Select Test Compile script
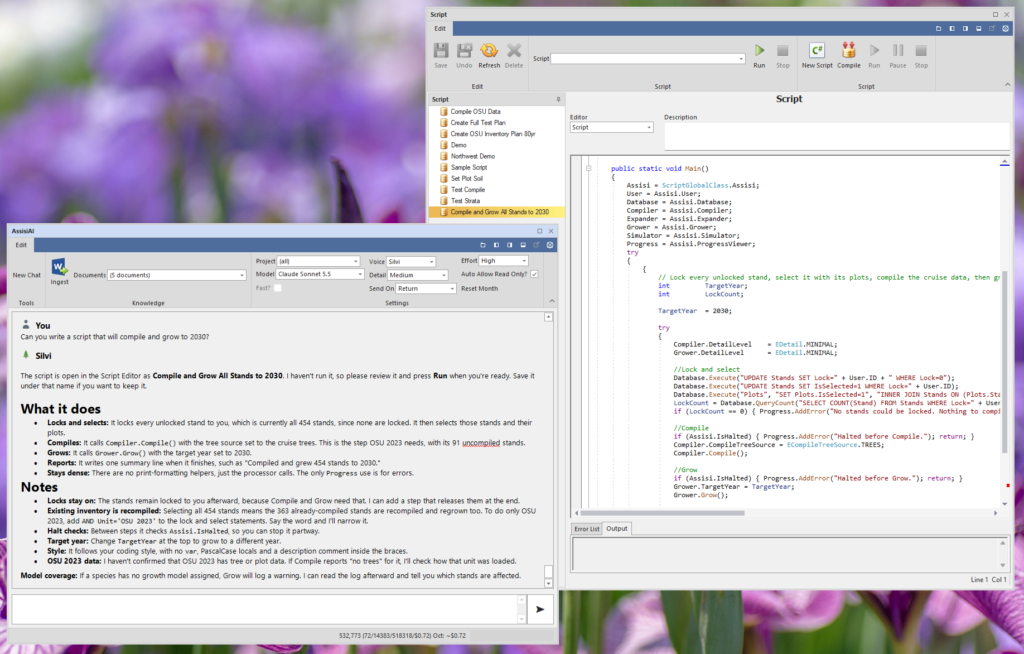 (x=468, y=189)
